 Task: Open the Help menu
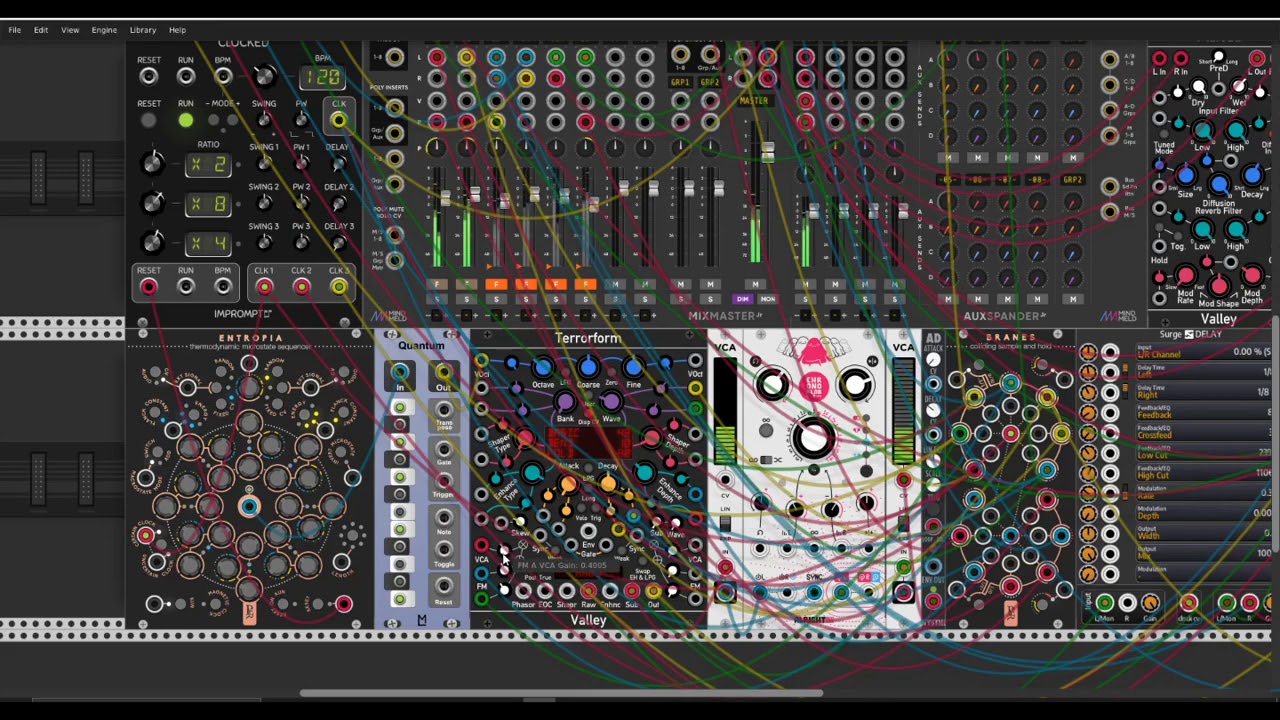(177, 30)
